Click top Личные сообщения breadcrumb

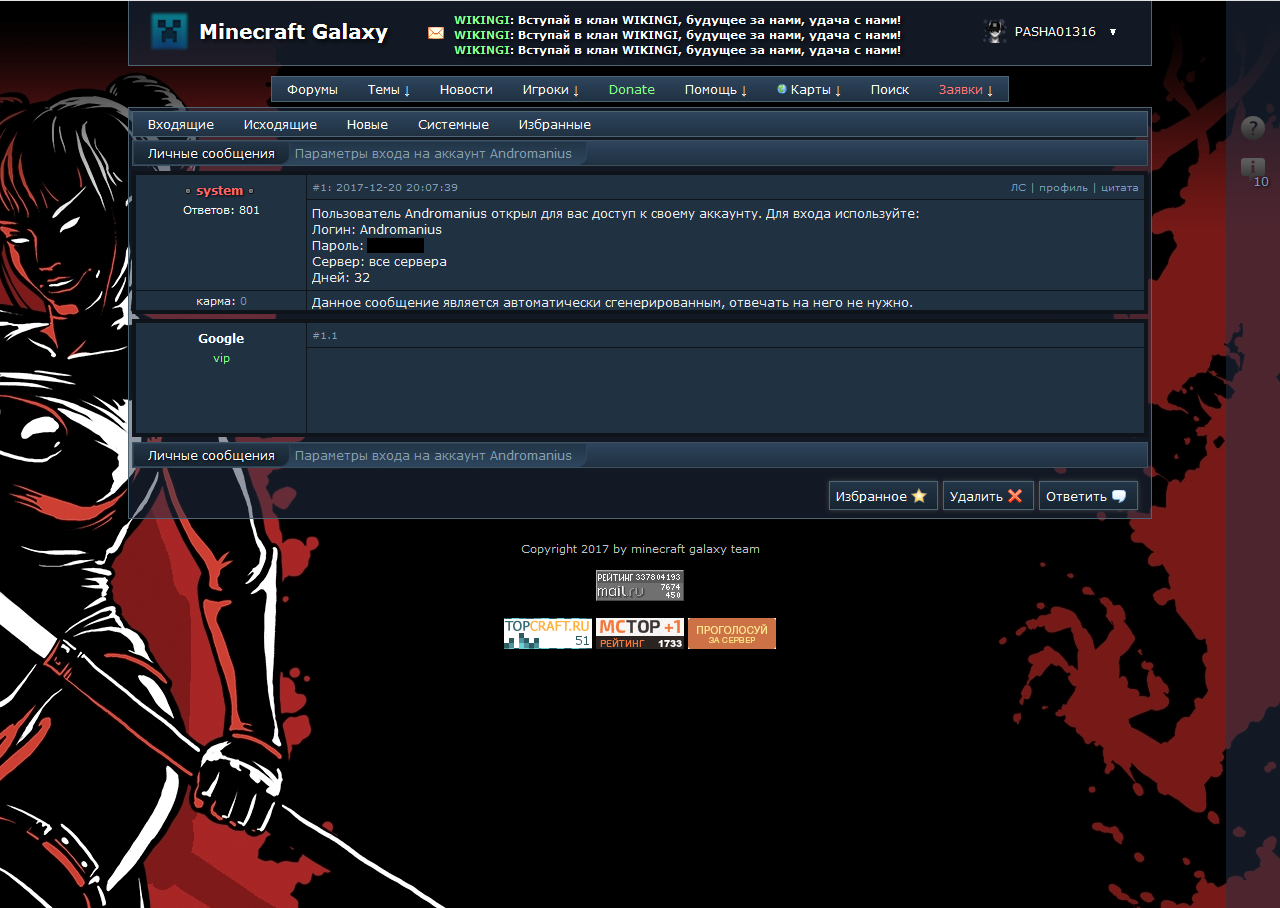click(x=211, y=153)
